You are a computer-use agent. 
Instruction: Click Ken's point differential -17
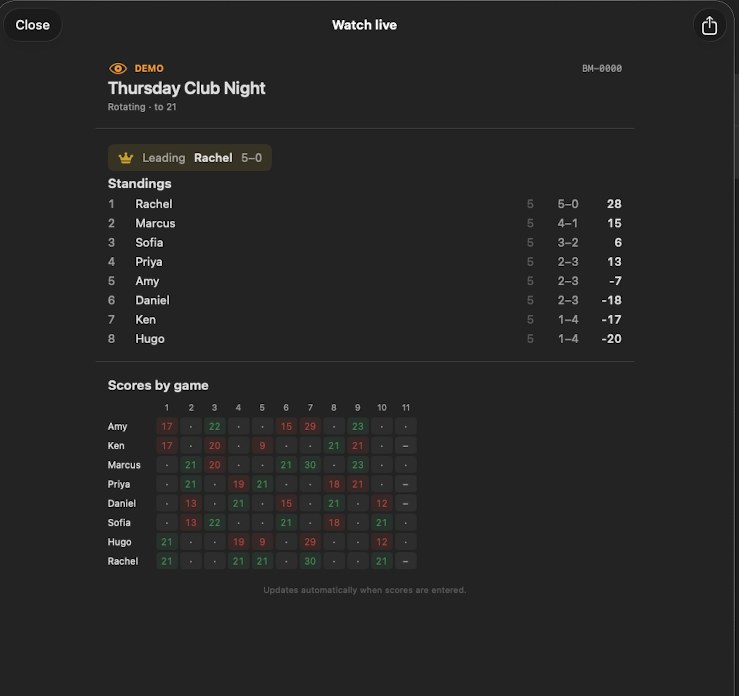612,320
